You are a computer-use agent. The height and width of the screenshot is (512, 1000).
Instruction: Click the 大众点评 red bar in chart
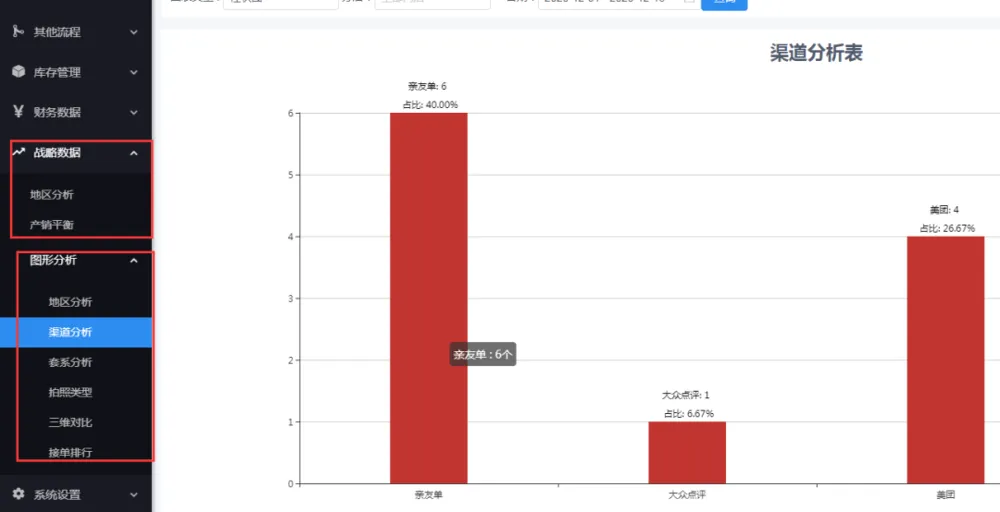coord(687,453)
